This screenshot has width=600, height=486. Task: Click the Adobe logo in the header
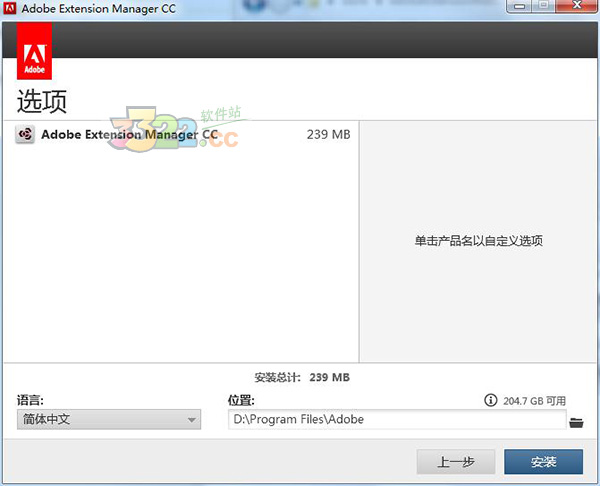click(x=34, y=51)
